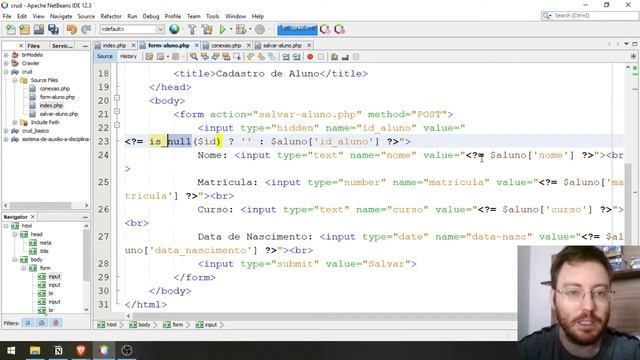Switch to the conexao.php editor tab

(x=226, y=45)
